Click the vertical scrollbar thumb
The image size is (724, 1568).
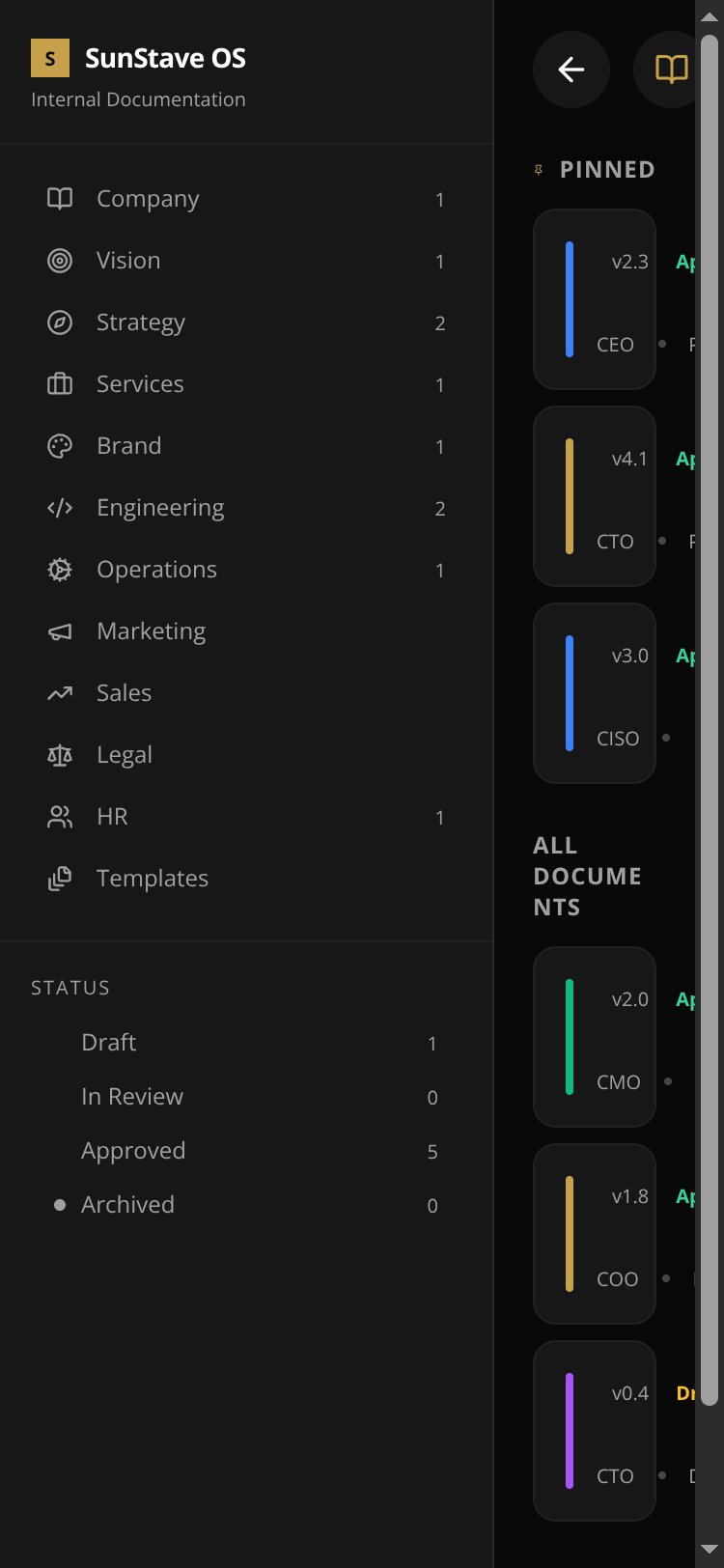pos(710,719)
